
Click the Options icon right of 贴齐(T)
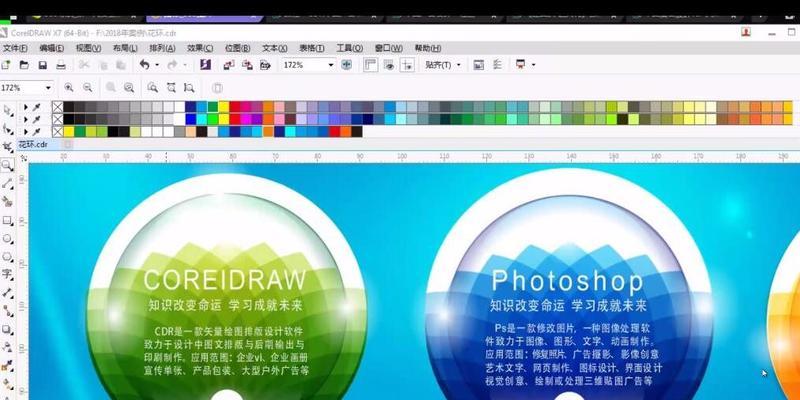497,65
